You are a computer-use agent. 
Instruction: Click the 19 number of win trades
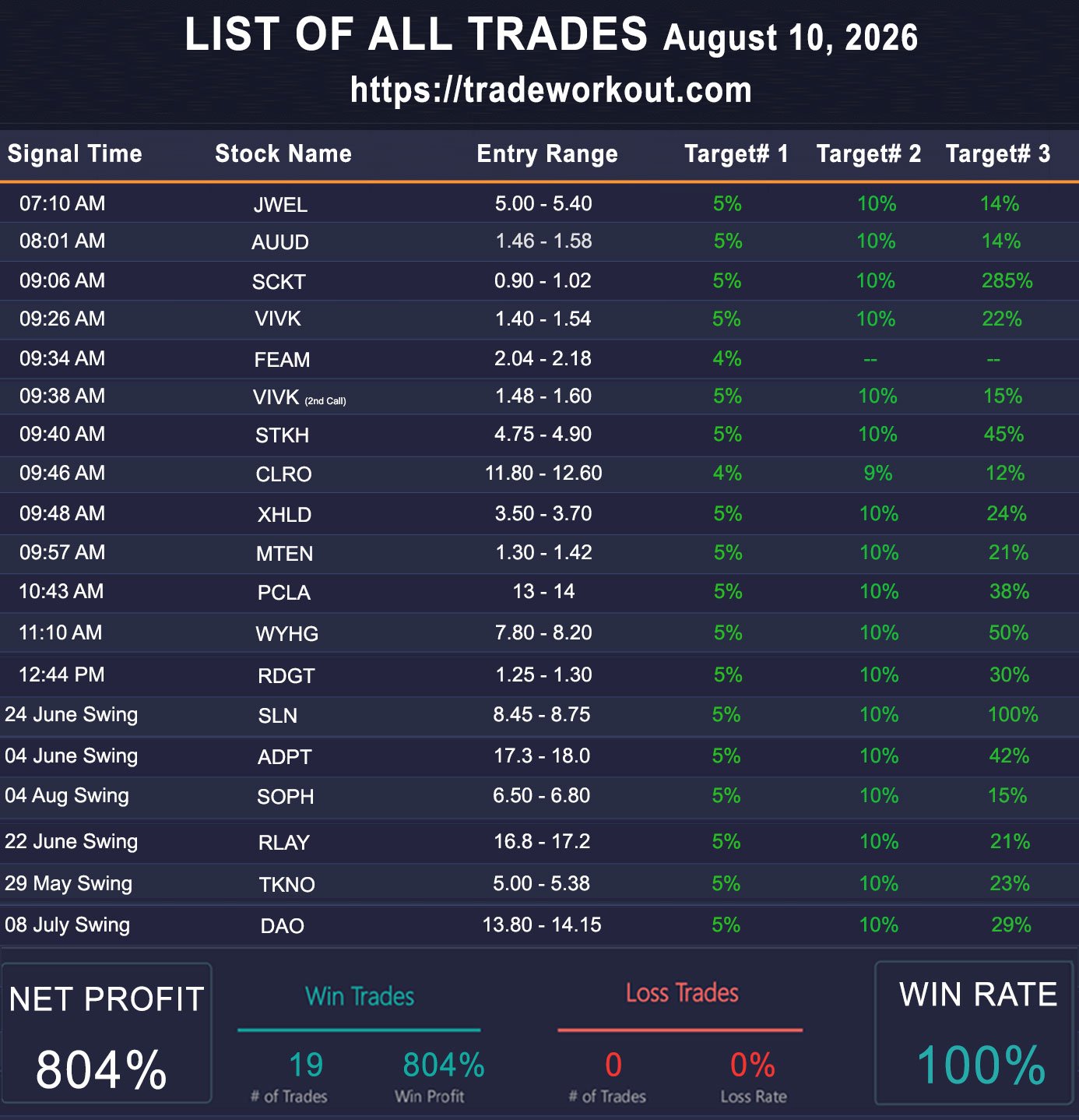[306, 1065]
